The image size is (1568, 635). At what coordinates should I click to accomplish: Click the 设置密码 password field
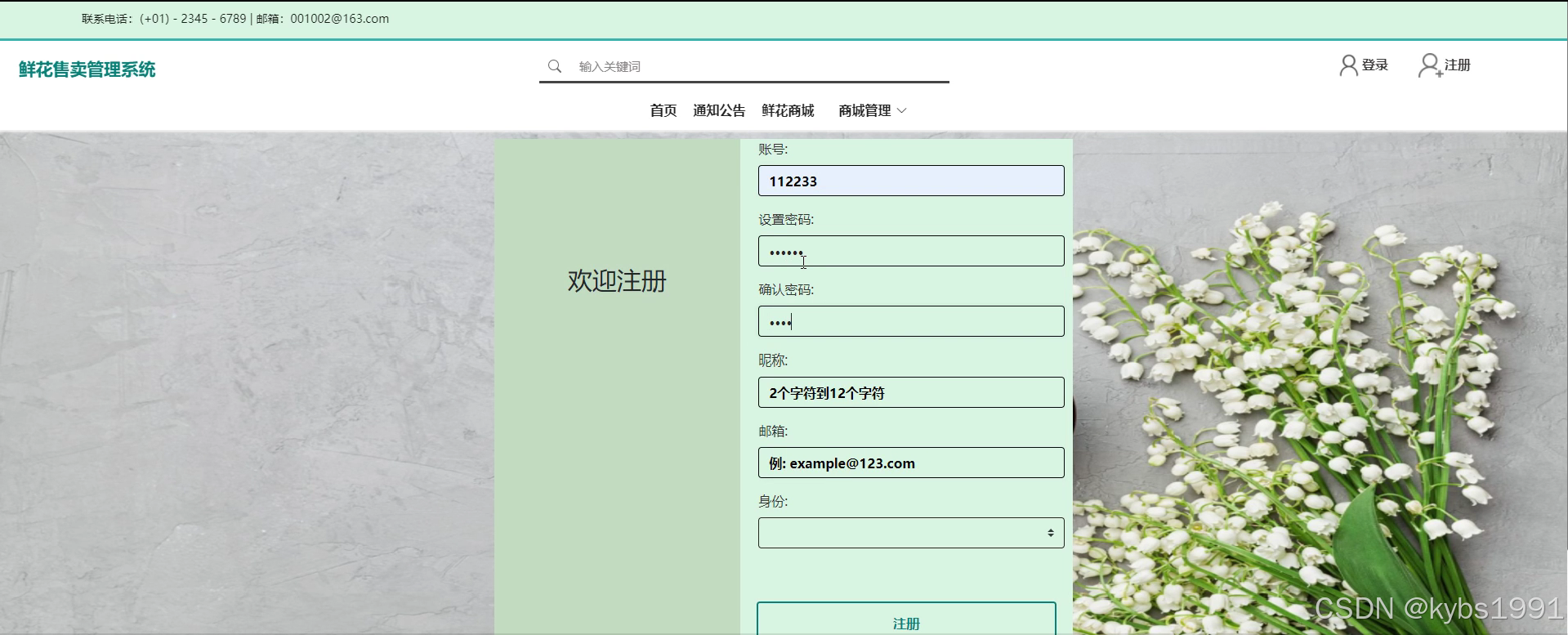tap(911, 251)
